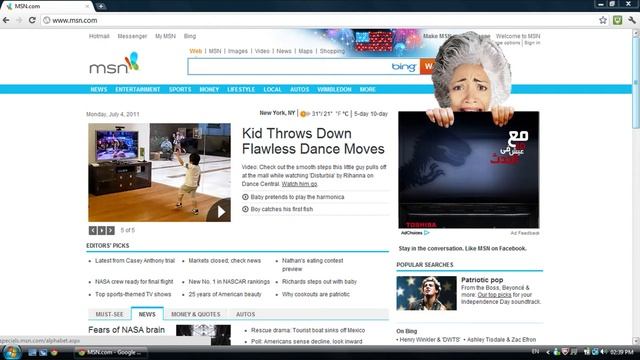Click the Ad Feedback link
Screen dimensions: 640x360
coord(525,233)
